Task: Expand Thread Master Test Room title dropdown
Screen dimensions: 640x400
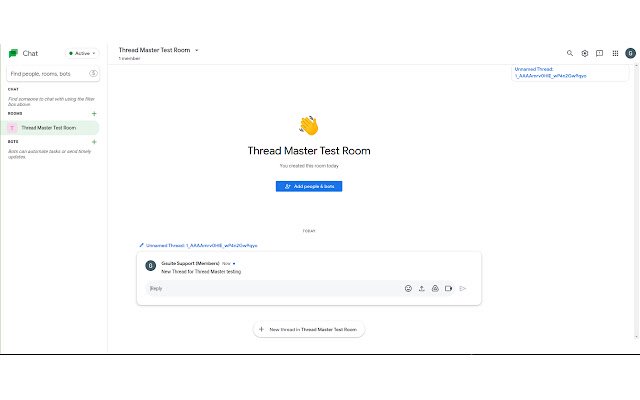Action: (196, 50)
